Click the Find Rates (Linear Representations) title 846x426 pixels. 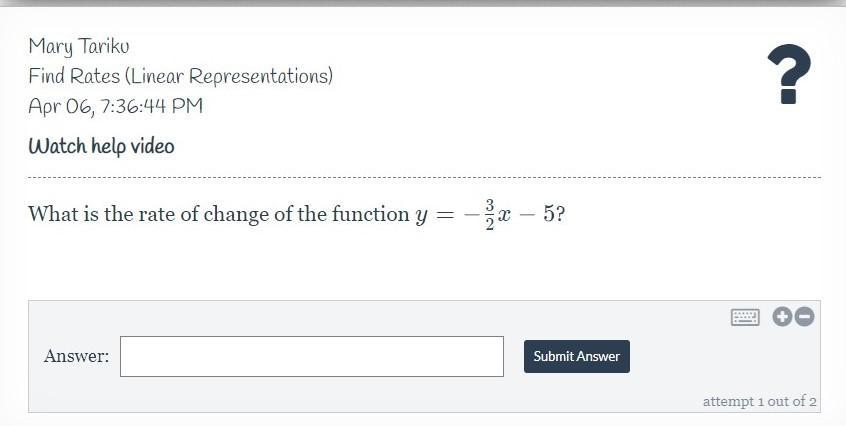coord(180,76)
